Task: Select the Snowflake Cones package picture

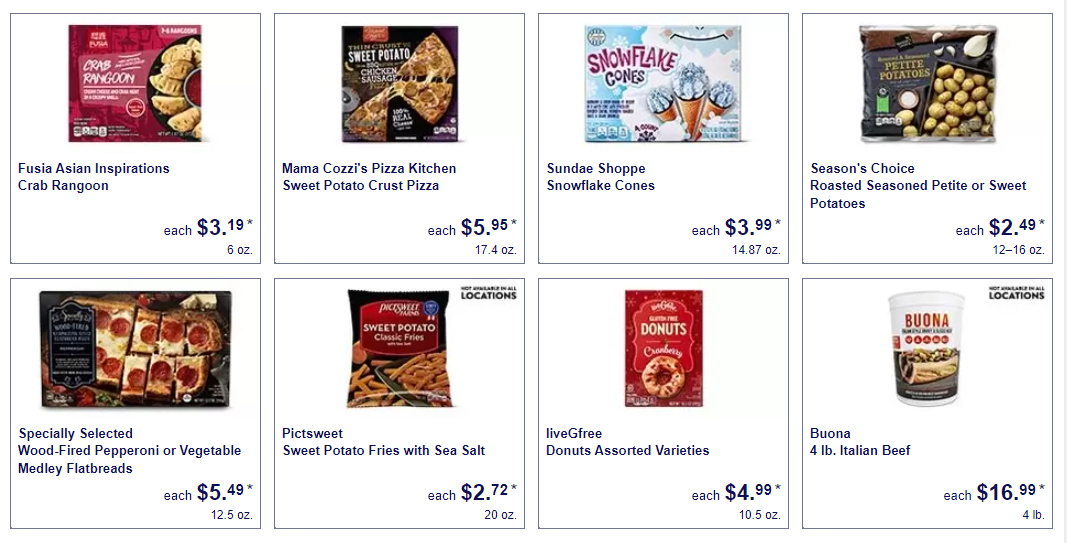Action: point(663,84)
